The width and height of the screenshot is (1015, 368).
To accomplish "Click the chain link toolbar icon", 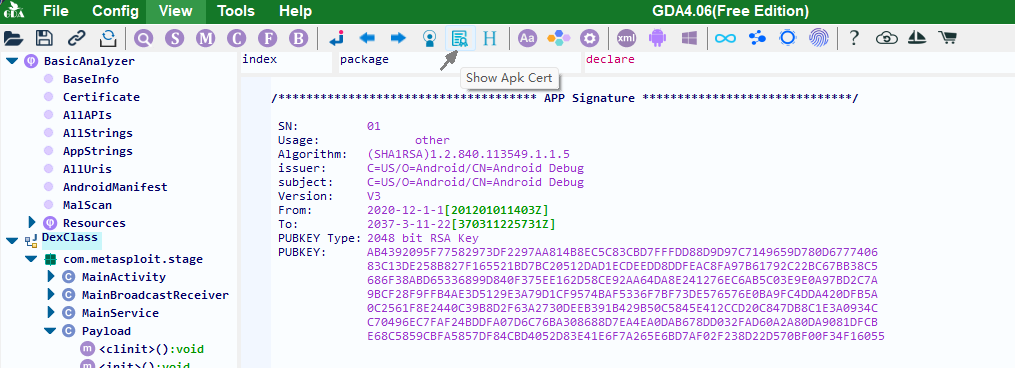I will [76, 38].
